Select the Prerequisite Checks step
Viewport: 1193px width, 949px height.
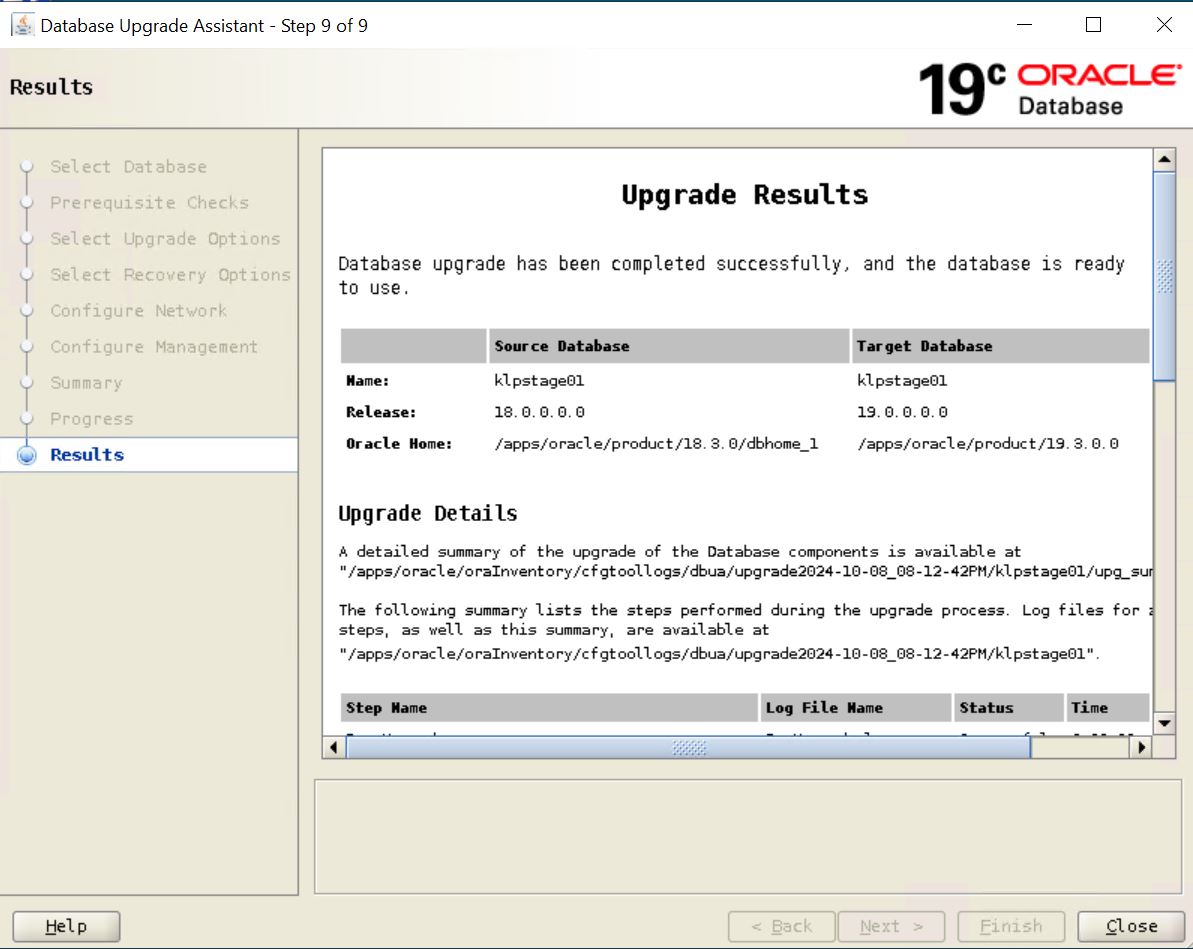tap(149, 202)
